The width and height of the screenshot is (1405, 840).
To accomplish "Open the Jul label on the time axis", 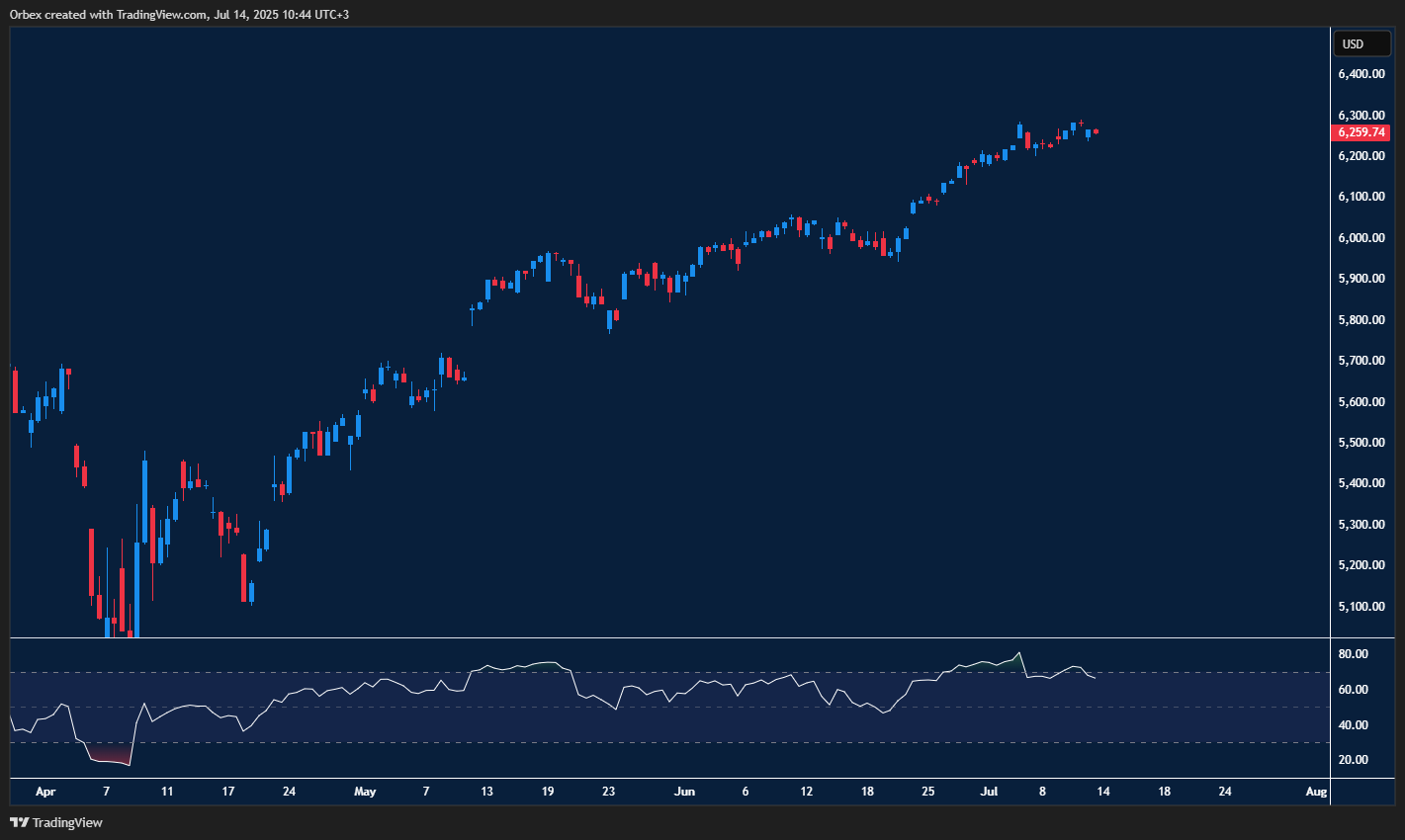I will coord(990,792).
